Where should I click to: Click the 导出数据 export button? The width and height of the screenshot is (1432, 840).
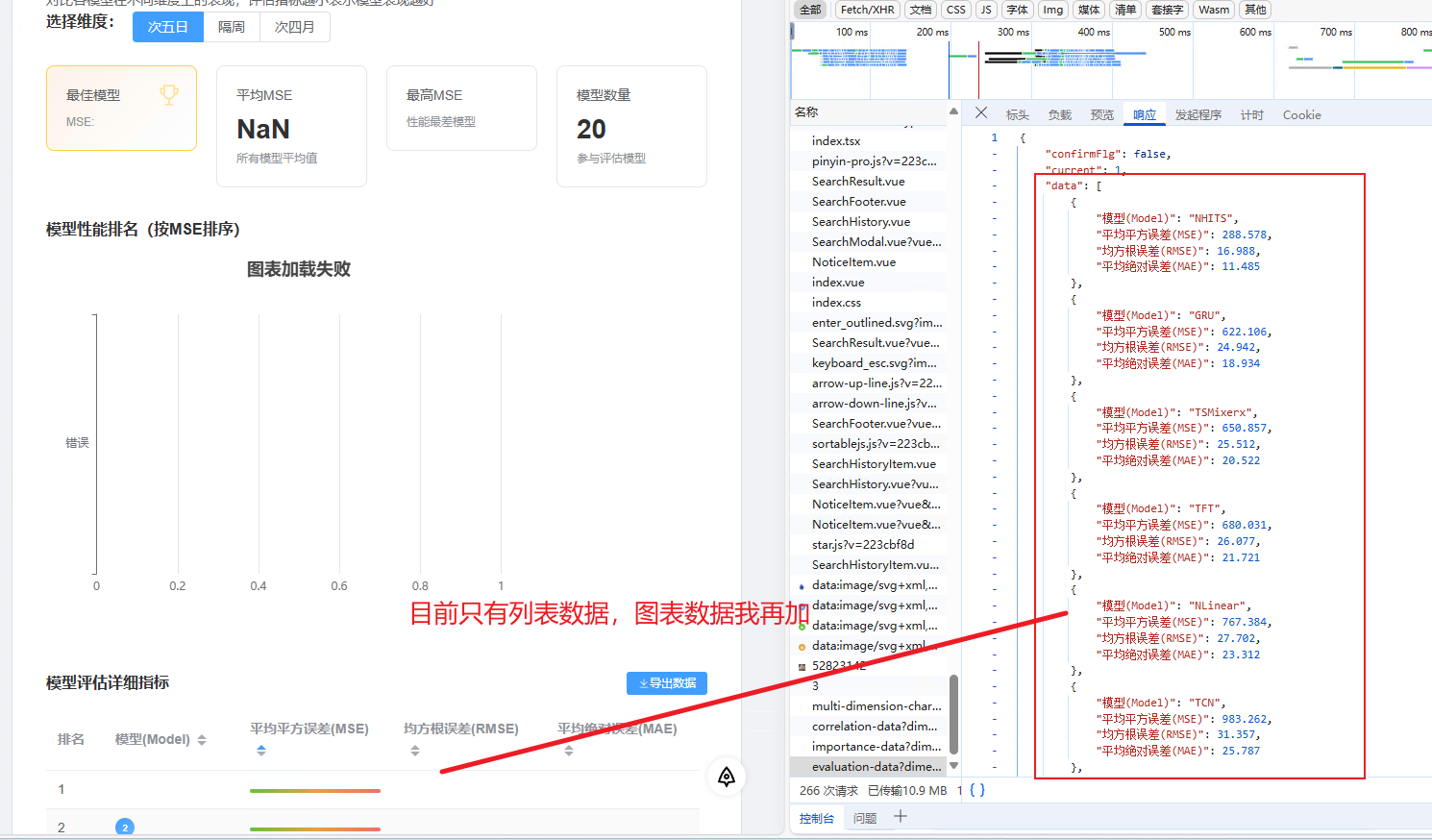667,683
